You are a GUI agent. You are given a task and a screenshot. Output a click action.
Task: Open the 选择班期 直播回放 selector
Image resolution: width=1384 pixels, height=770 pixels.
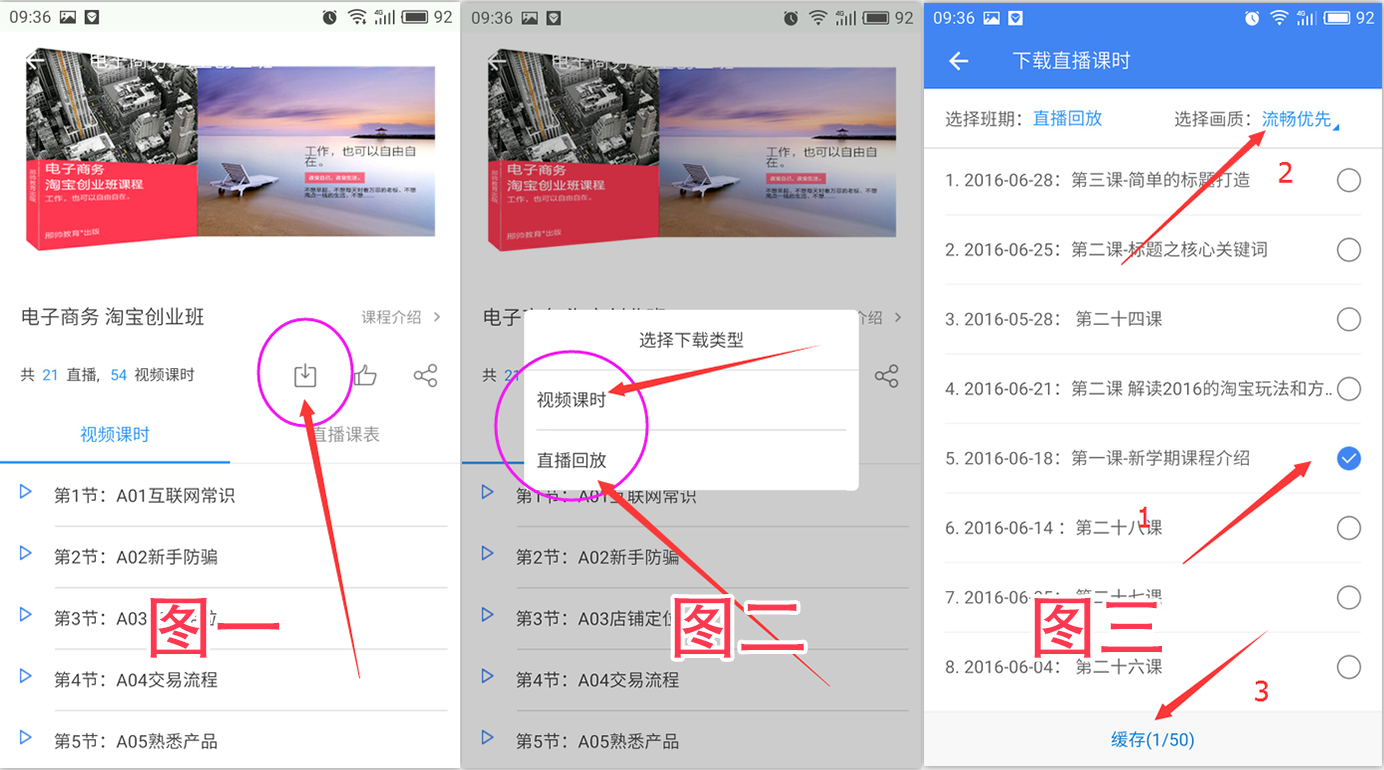[1067, 118]
